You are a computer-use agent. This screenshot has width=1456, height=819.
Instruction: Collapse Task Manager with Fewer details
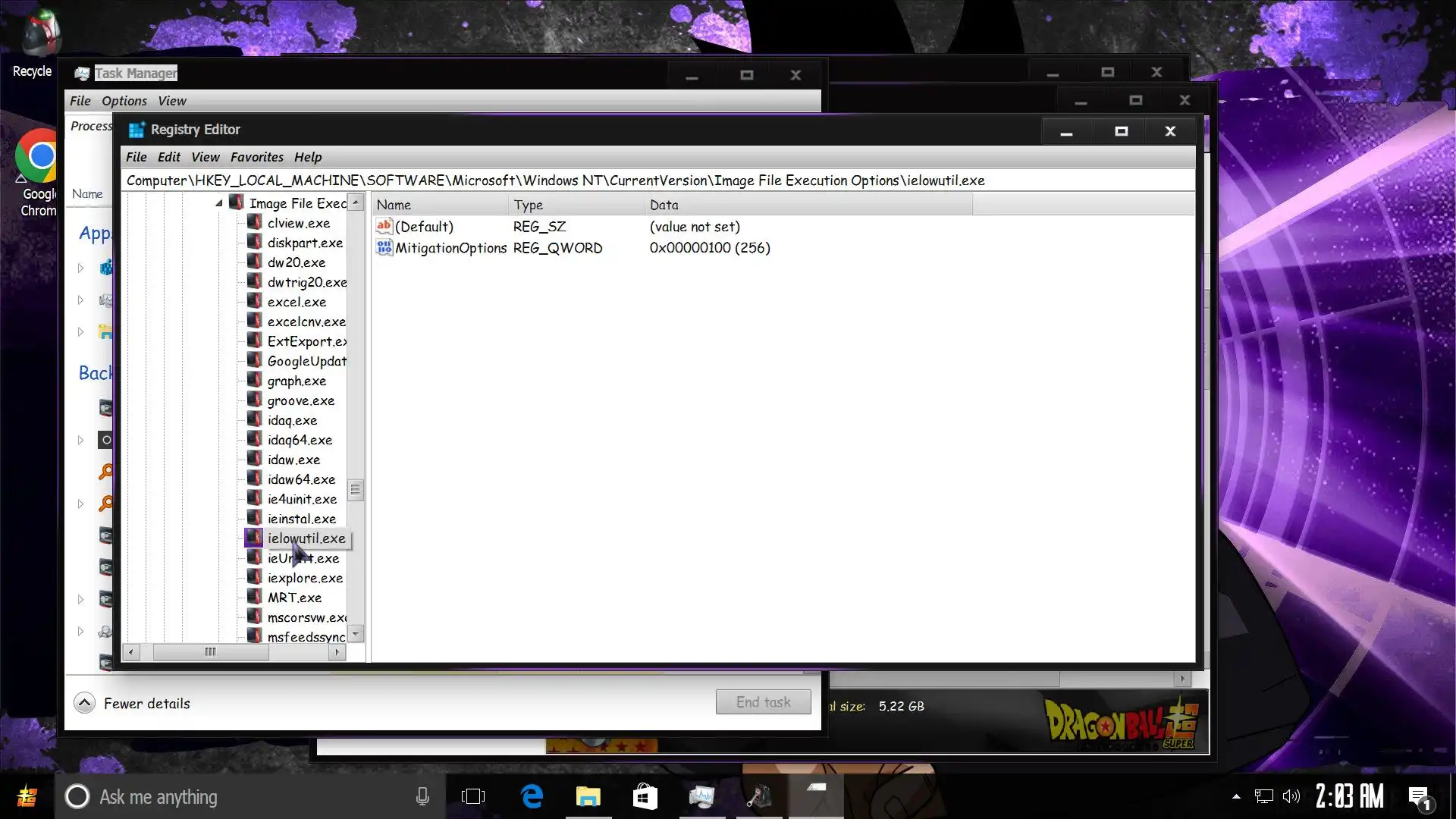84,703
